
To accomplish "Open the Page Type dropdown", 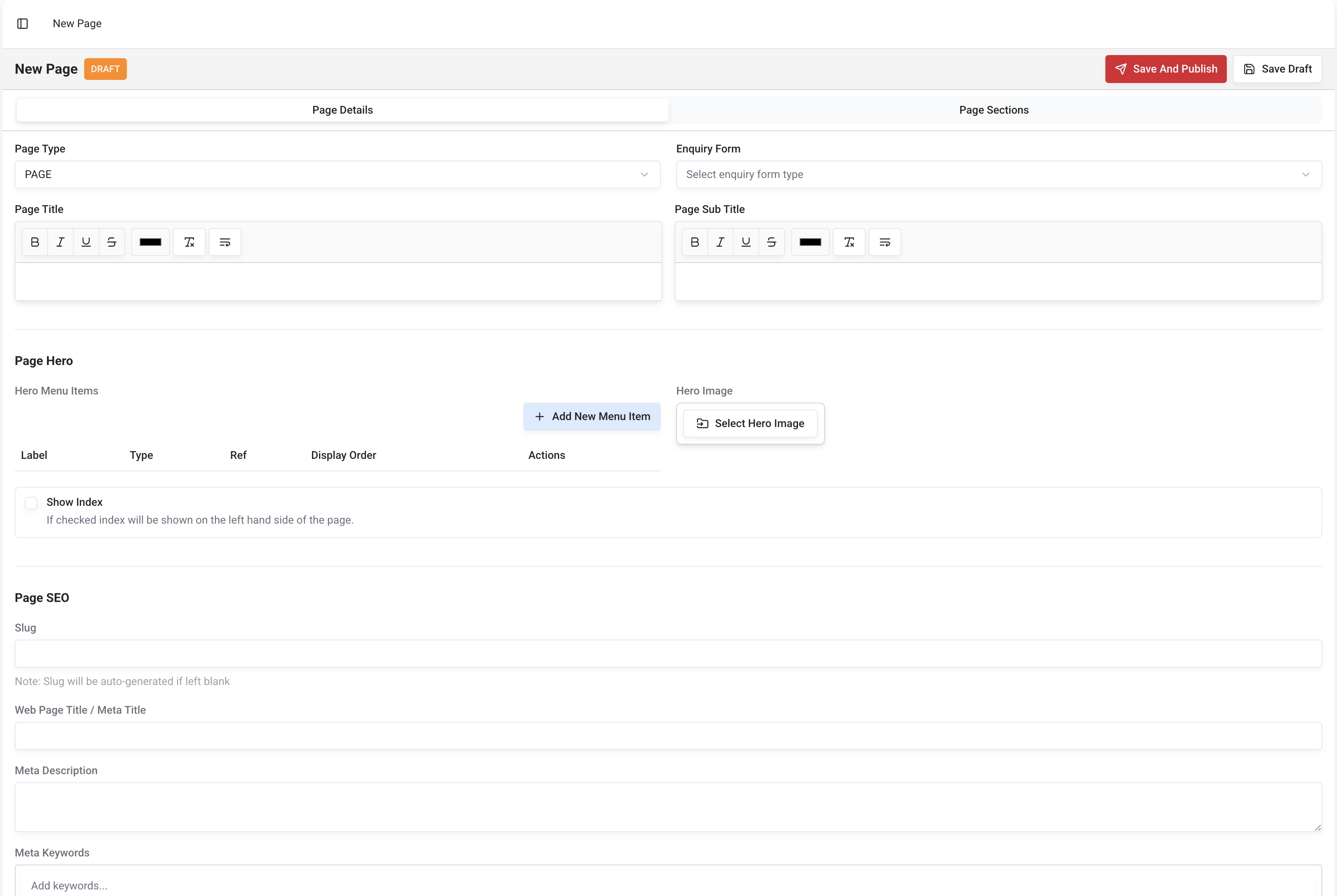I will 338,174.
